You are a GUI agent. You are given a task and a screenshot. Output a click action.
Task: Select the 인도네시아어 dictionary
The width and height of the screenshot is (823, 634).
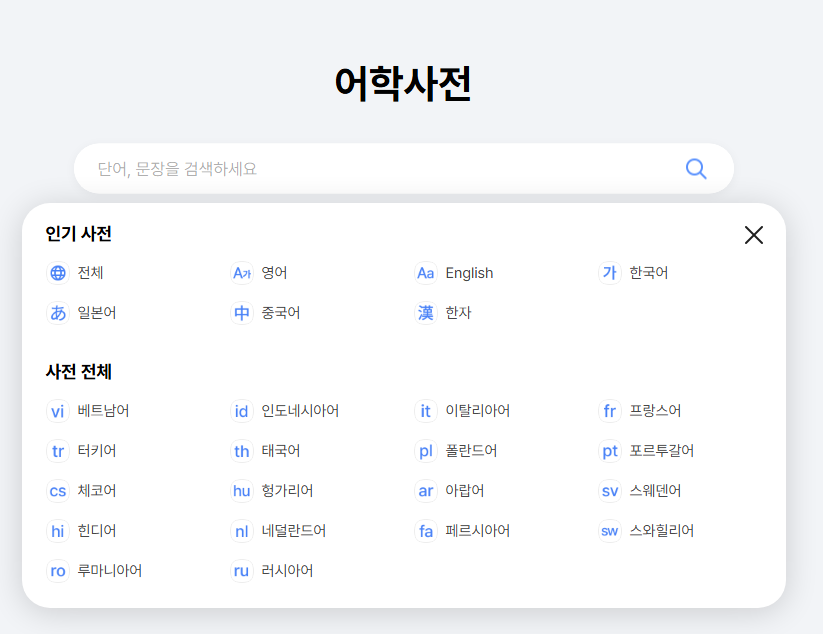(x=300, y=410)
